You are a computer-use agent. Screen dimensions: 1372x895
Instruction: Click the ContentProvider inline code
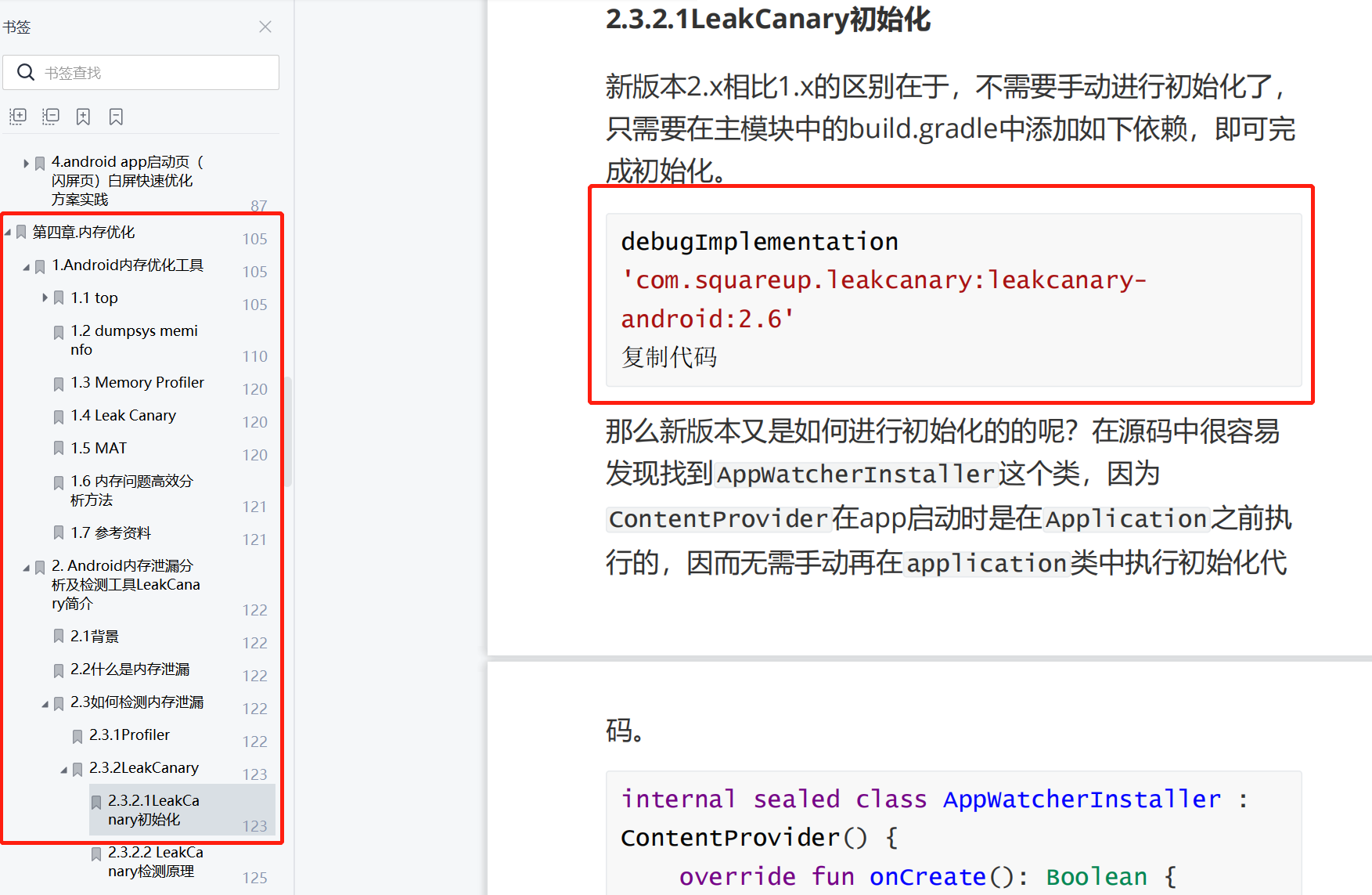pyautogui.click(x=718, y=519)
